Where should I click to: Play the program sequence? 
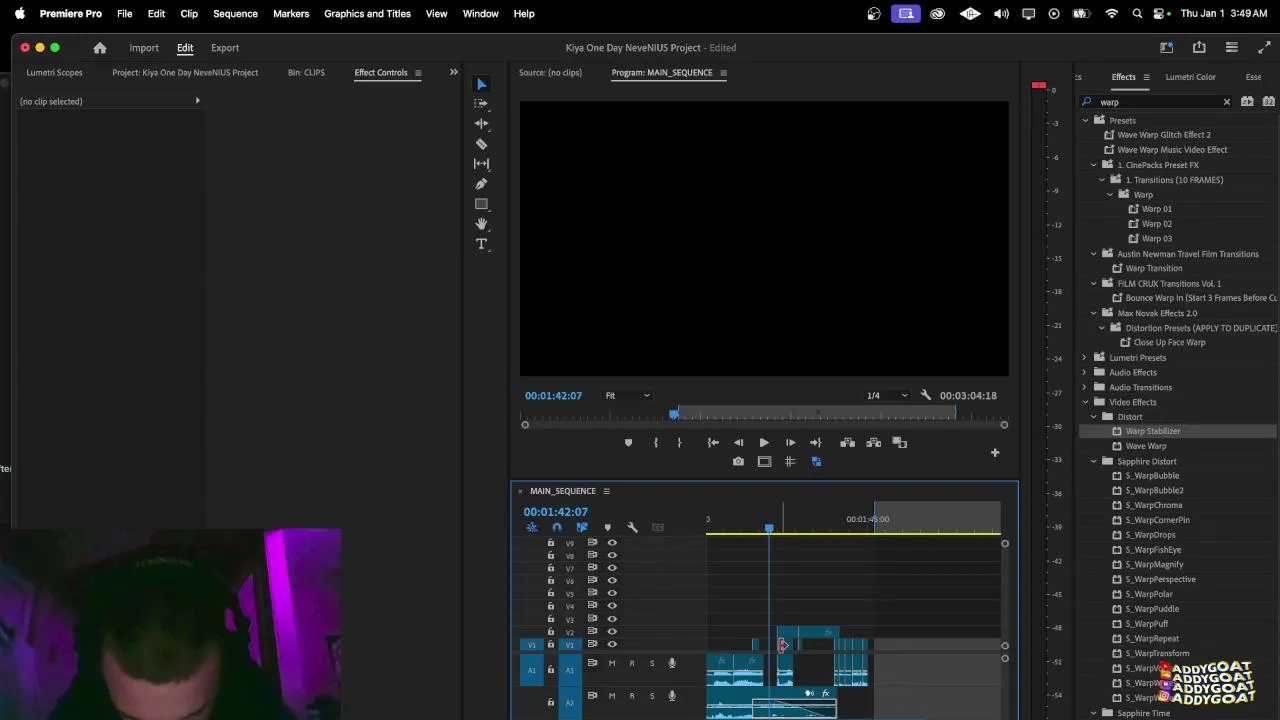[x=764, y=443]
